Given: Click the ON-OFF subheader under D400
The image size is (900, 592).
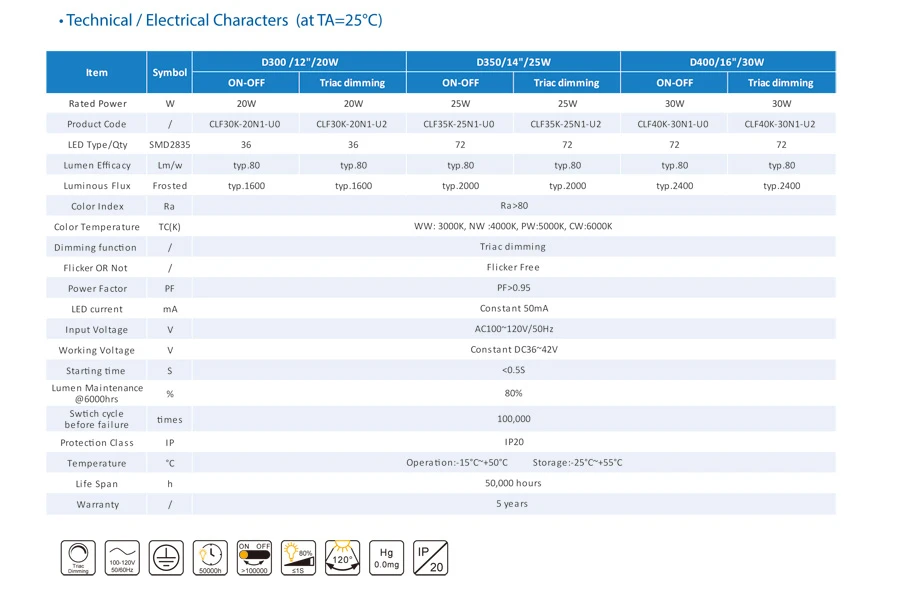Looking at the screenshot, I should click(674, 83).
